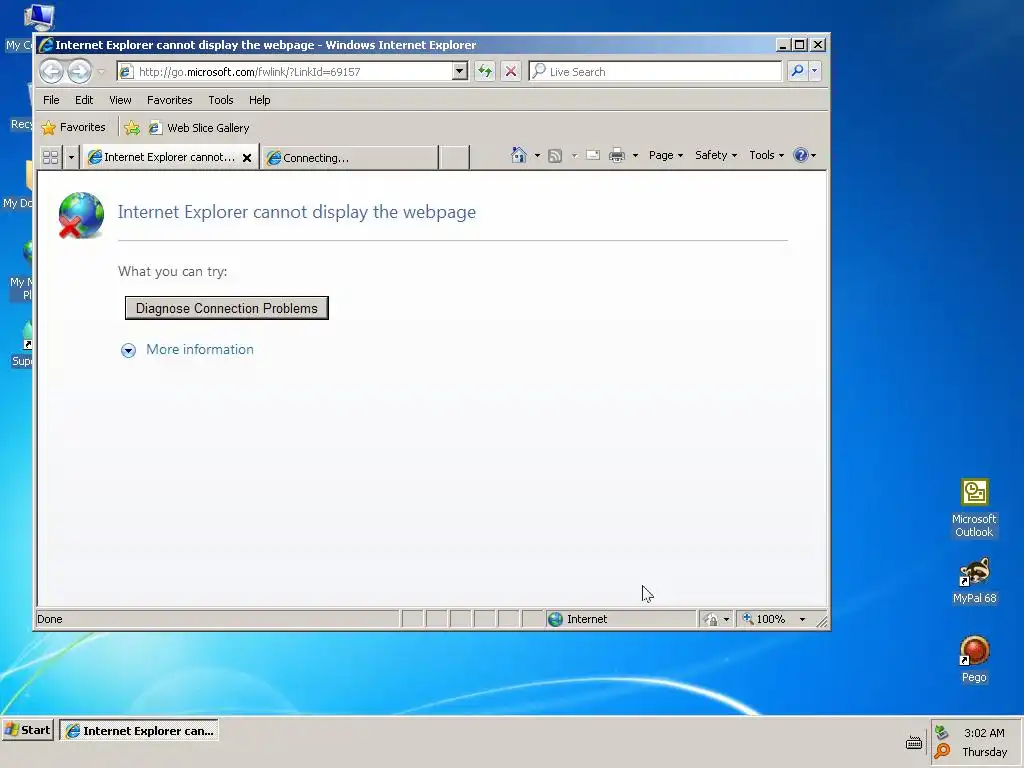1024x768 pixels.
Task: Click the Quick Tabs grid icon
Action: (x=50, y=157)
